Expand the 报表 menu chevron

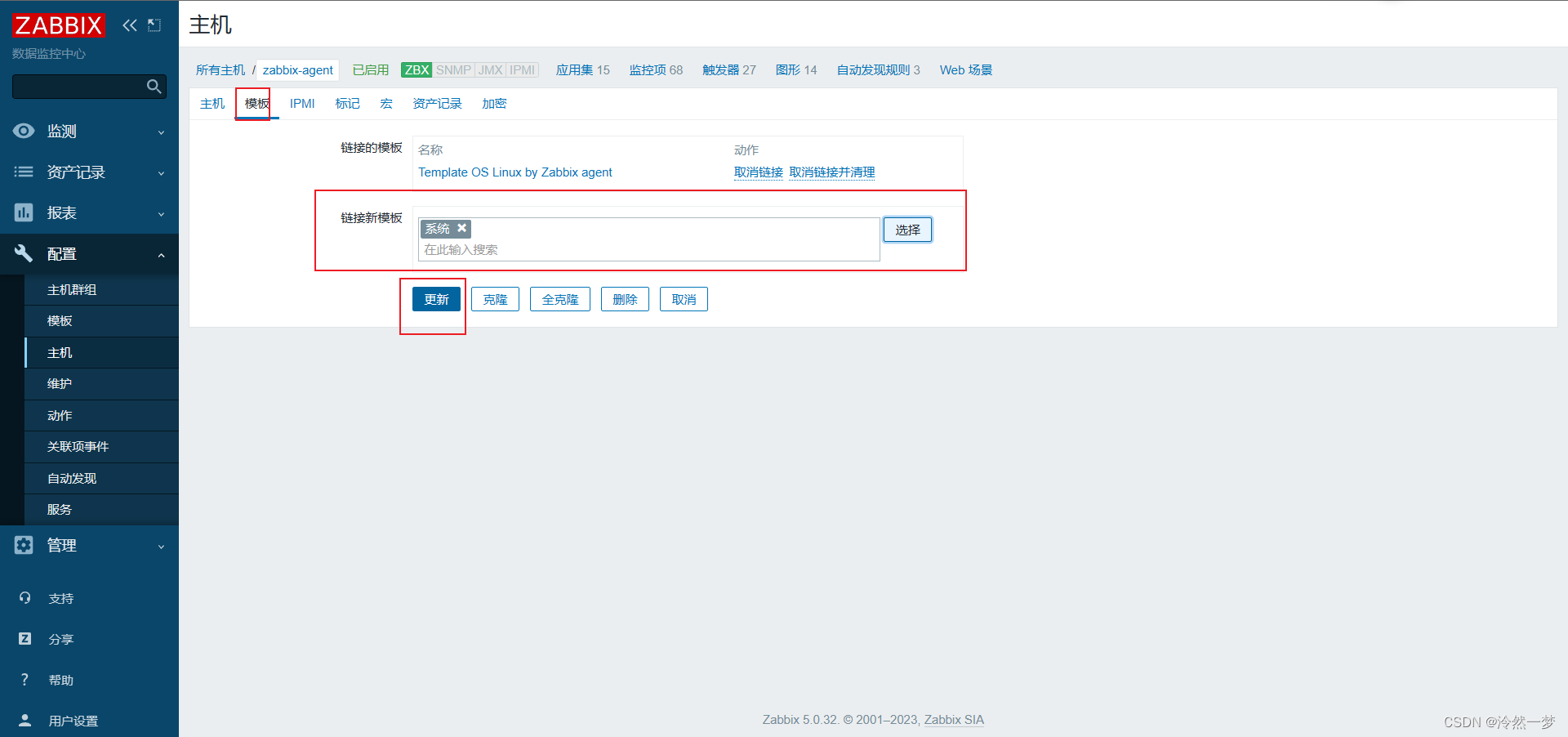161,214
